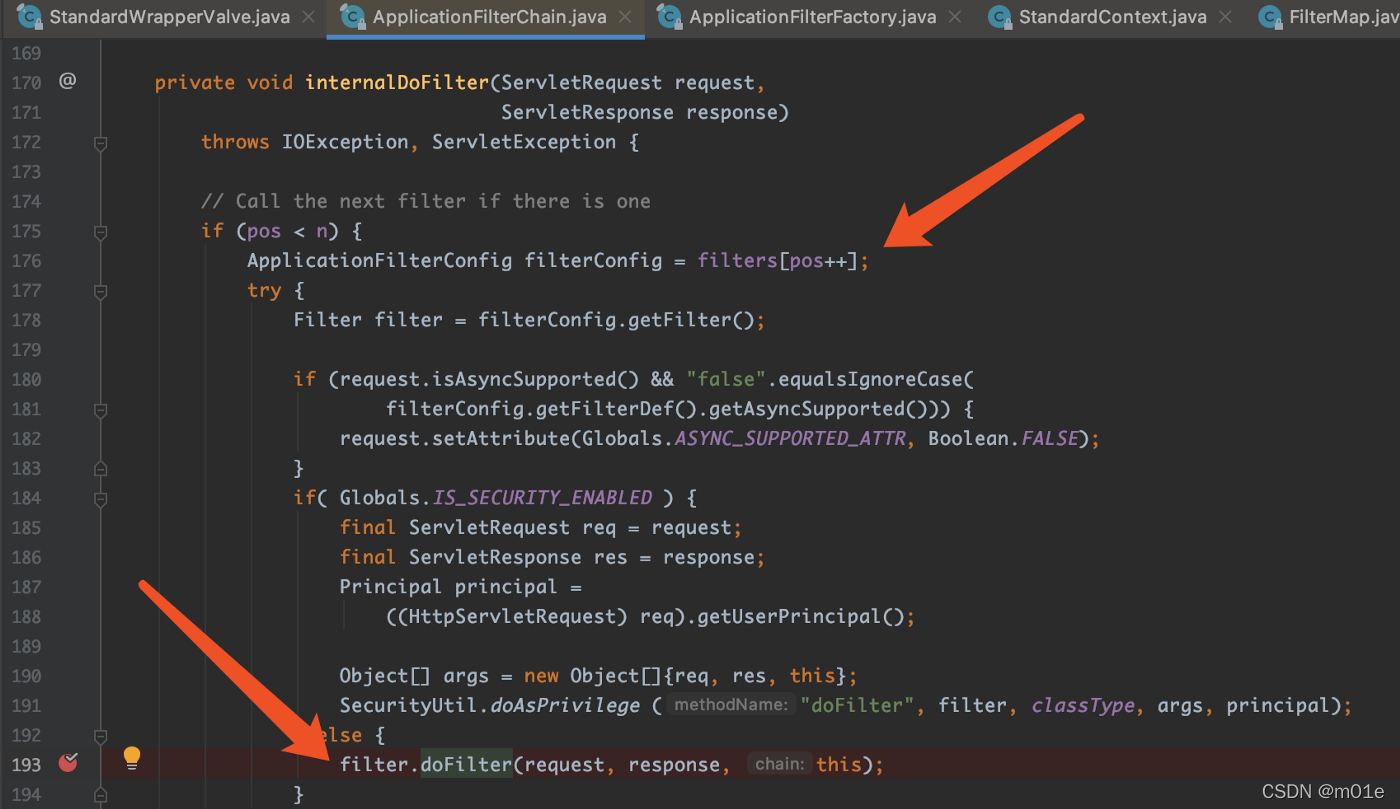1400x809 pixels.
Task: Open the light bulb quick-fix on line 193
Action: coord(132,758)
